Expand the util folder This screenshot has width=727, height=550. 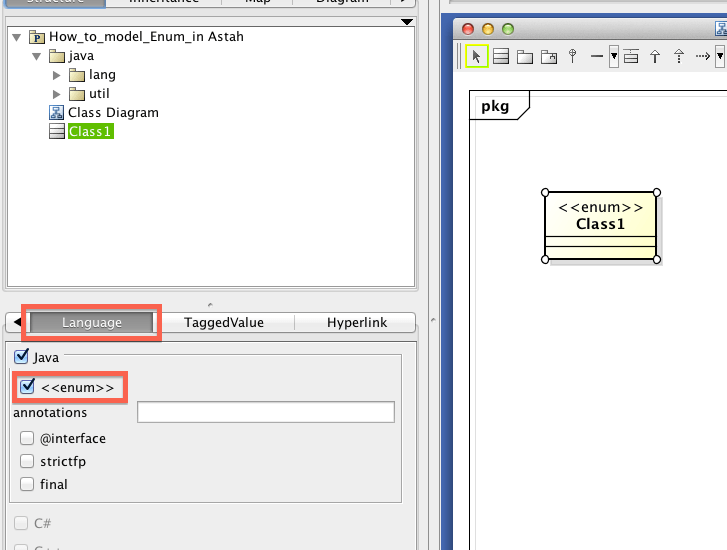click(x=57, y=94)
